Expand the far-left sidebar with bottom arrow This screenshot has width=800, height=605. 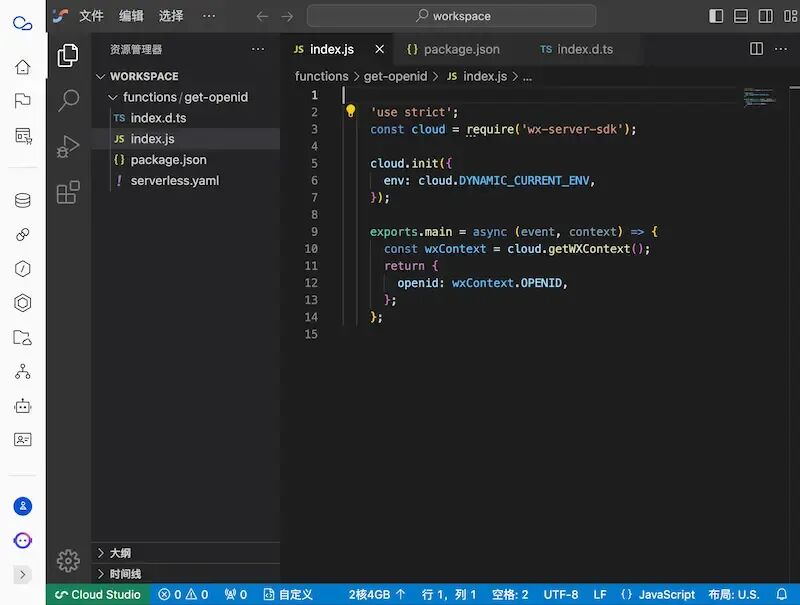pos(22,575)
